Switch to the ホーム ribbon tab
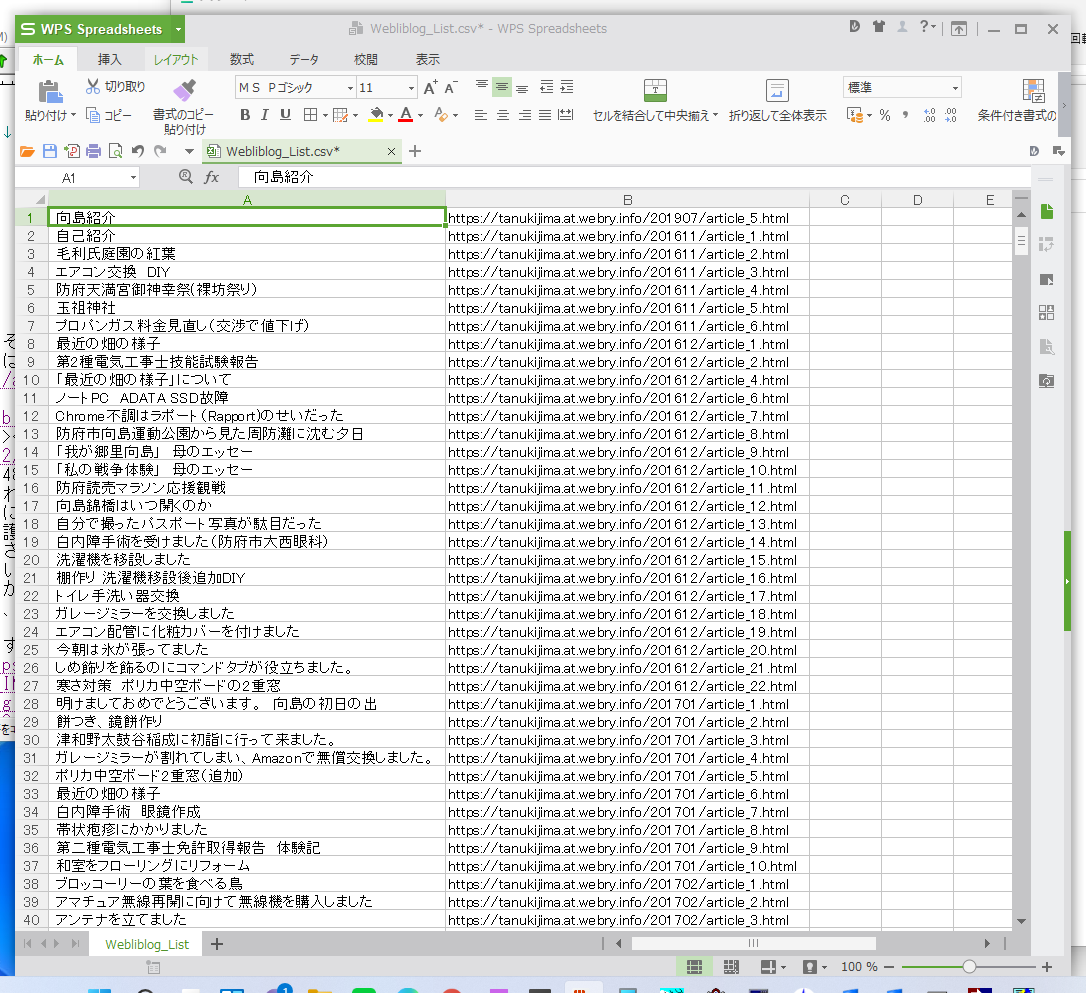This screenshot has width=1086, height=993. pos(48,60)
